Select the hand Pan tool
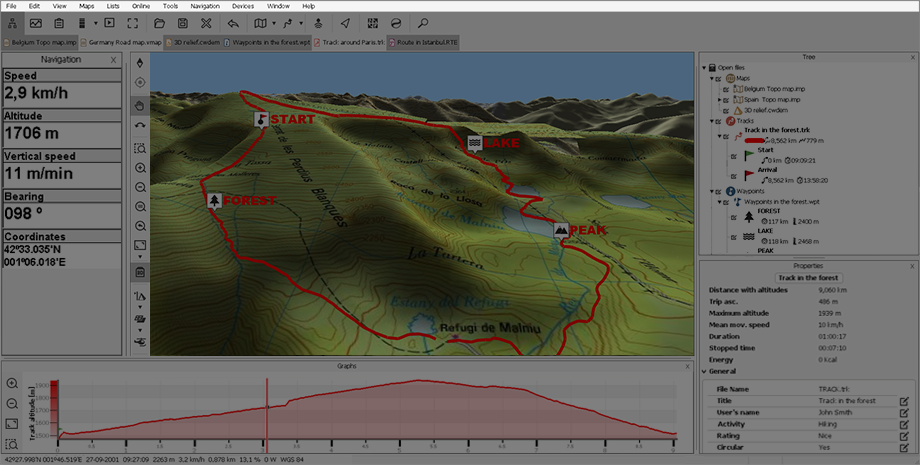This screenshot has height=465, width=920. point(140,105)
